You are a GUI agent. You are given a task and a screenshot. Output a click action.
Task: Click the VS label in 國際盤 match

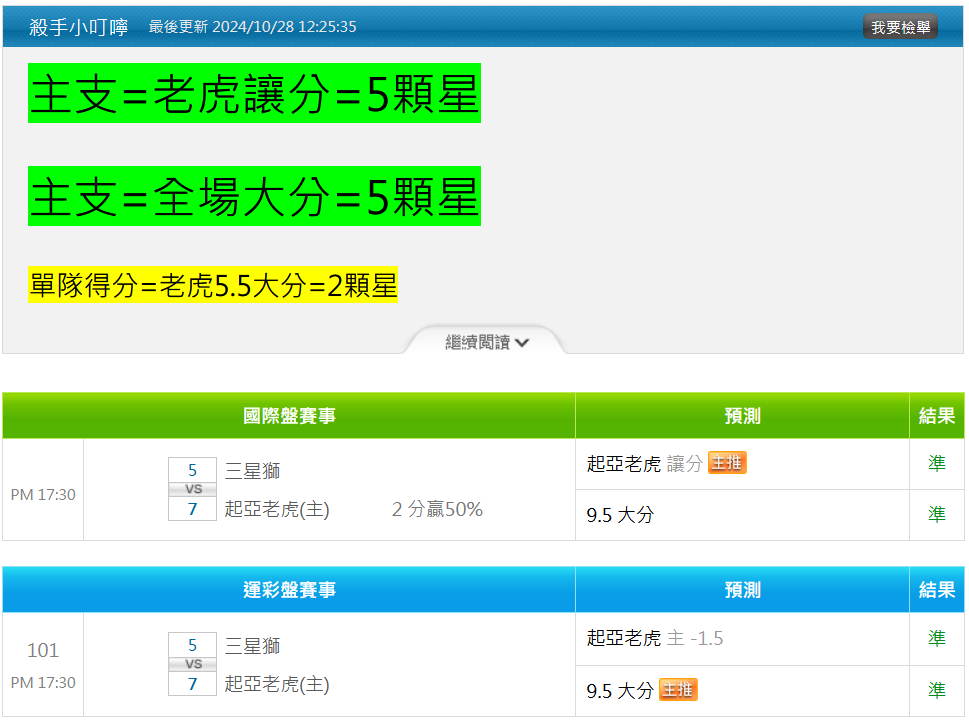point(193,489)
